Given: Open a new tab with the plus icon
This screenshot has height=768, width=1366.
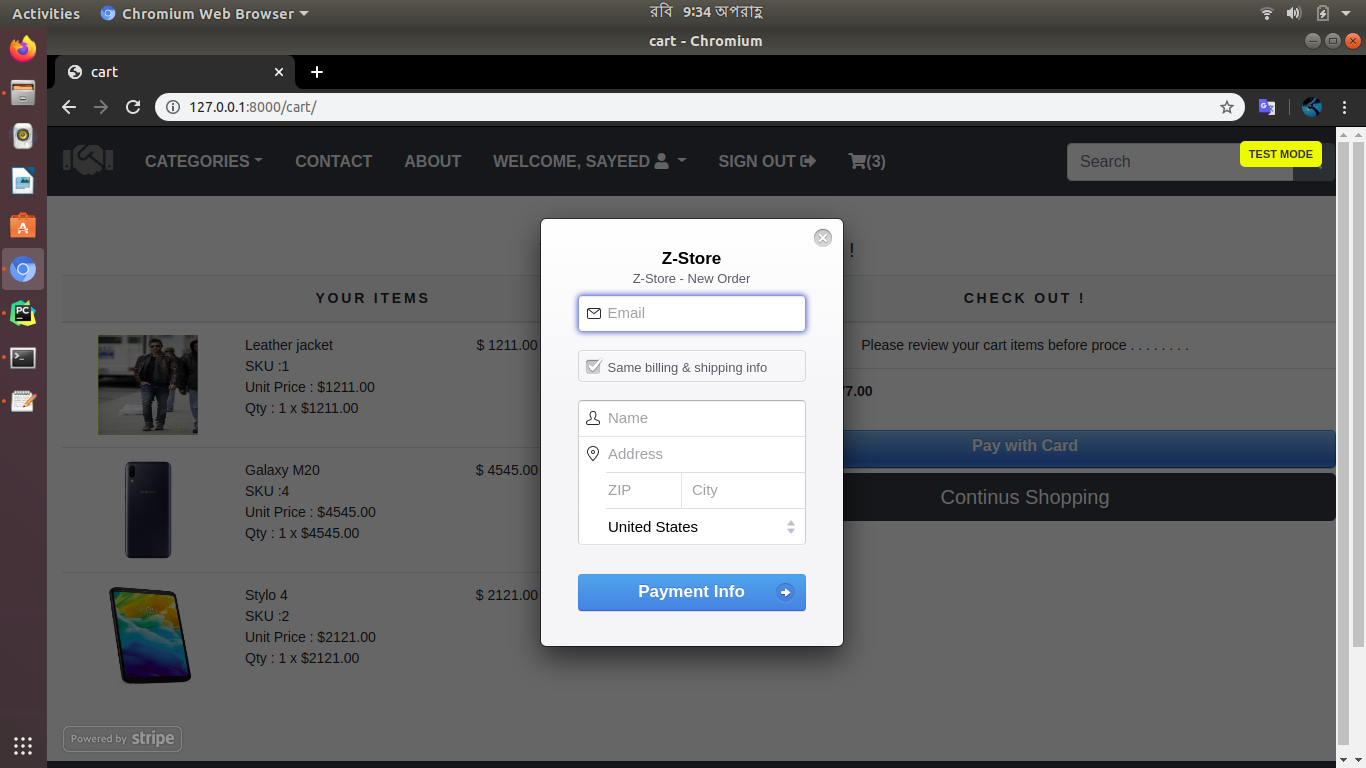Looking at the screenshot, I should pos(317,72).
